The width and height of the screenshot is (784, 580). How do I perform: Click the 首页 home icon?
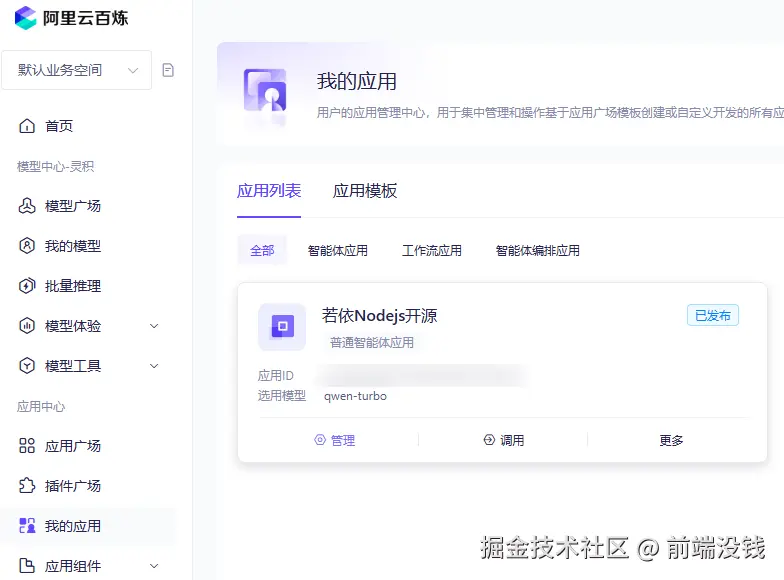tap(27, 126)
